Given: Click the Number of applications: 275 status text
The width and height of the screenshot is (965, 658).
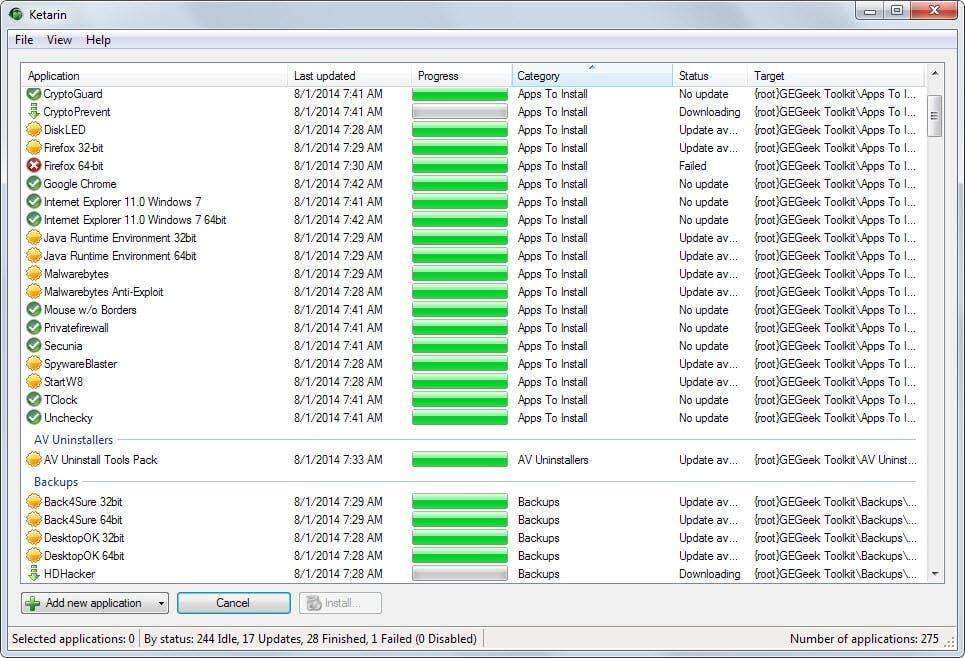Looking at the screenshot, I should 864,639.
